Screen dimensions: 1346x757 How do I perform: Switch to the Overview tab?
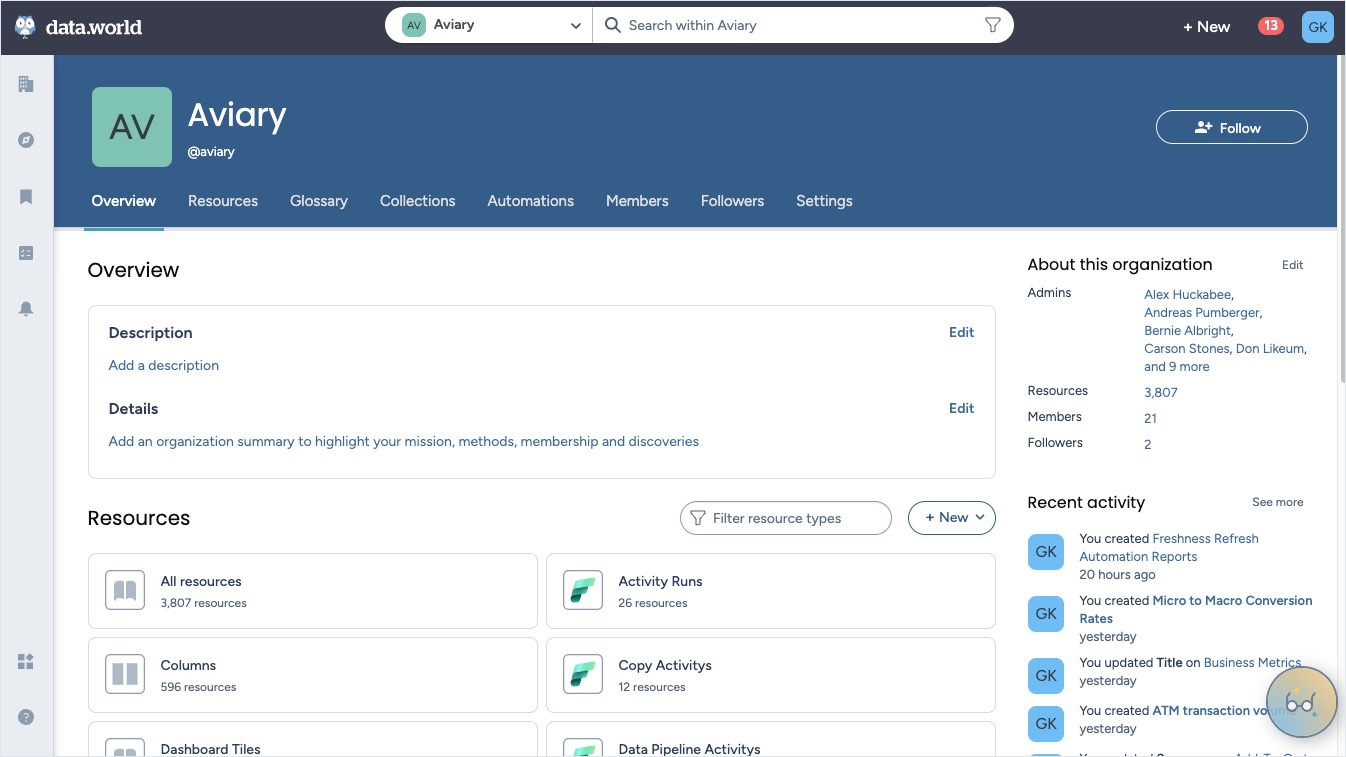(124, 201)
